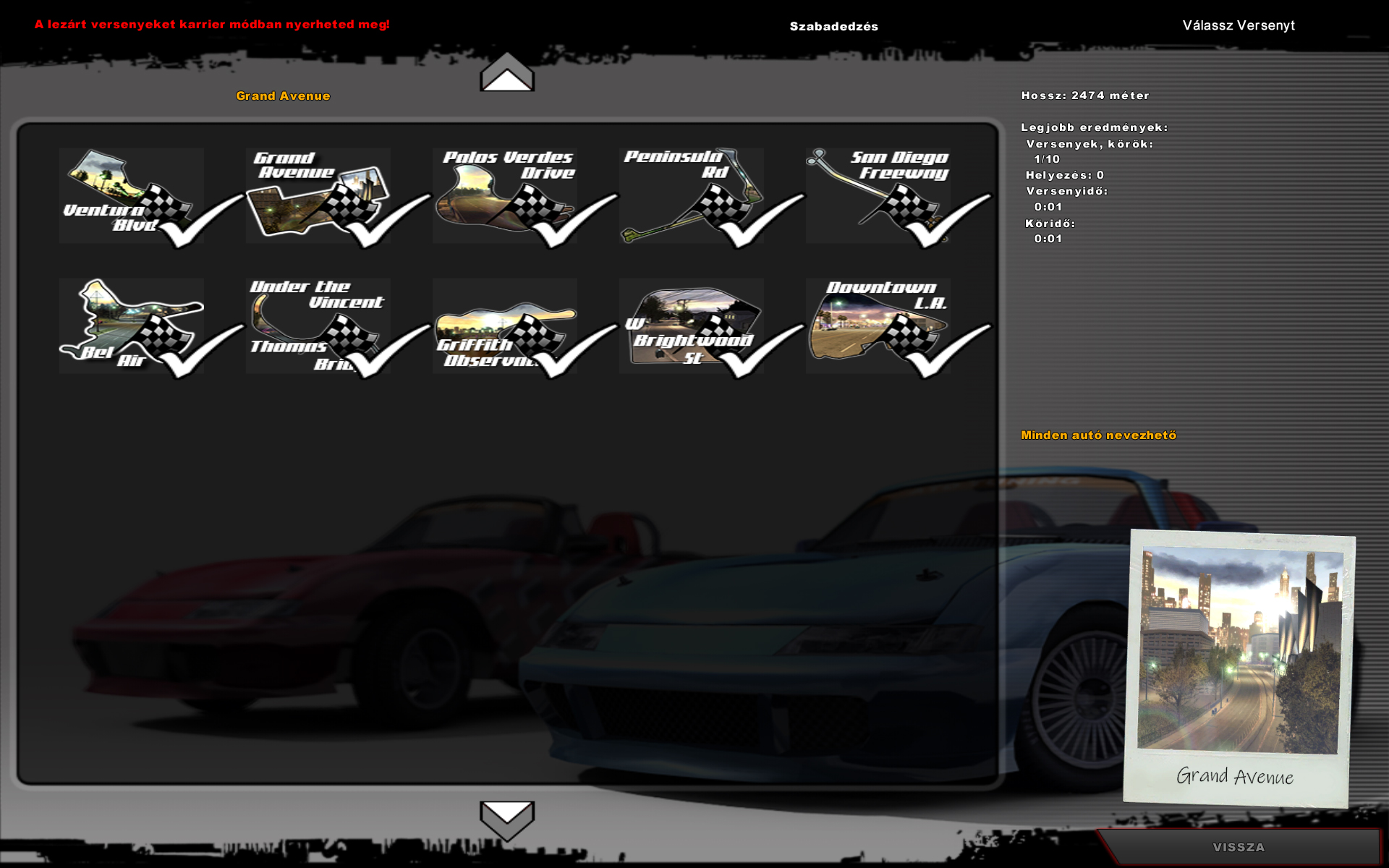Click the 1/10 races count value
The width and height of the screenshot is (1389, 868).
tap(1047, 159)
